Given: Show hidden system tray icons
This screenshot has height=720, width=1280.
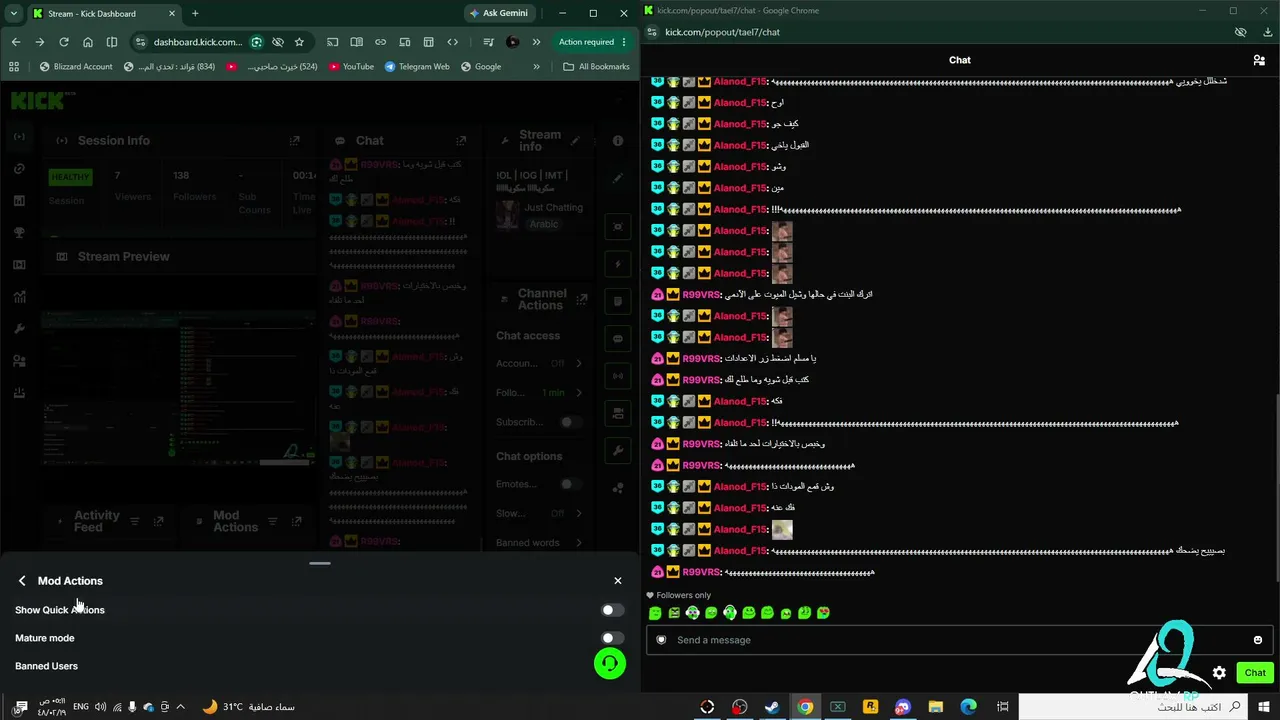Looking at the screenshot, I should 180,707.
